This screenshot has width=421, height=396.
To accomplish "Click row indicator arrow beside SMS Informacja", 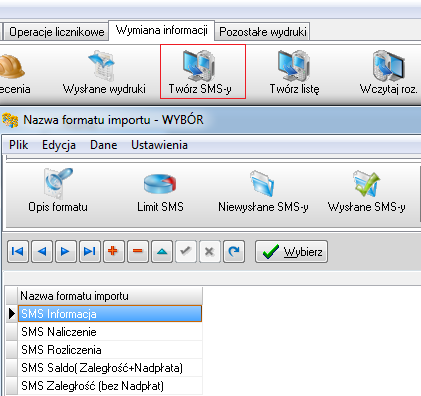I will tap(12, 314).
